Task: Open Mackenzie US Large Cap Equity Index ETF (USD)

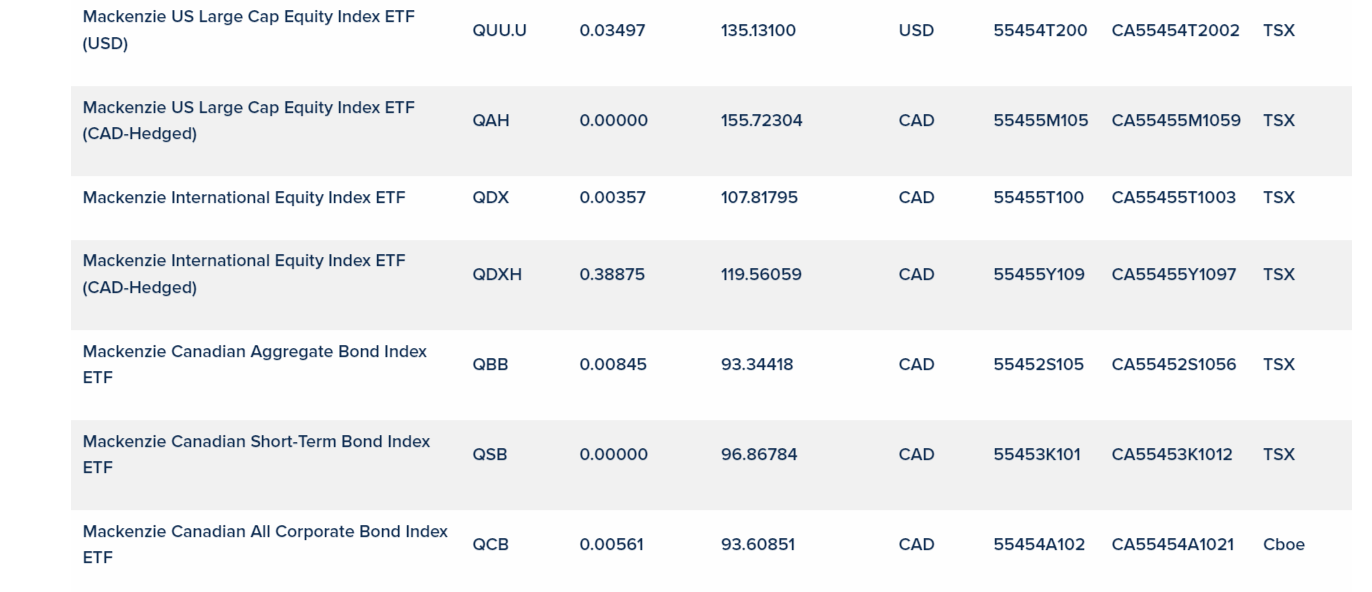Action: (248, 18)
